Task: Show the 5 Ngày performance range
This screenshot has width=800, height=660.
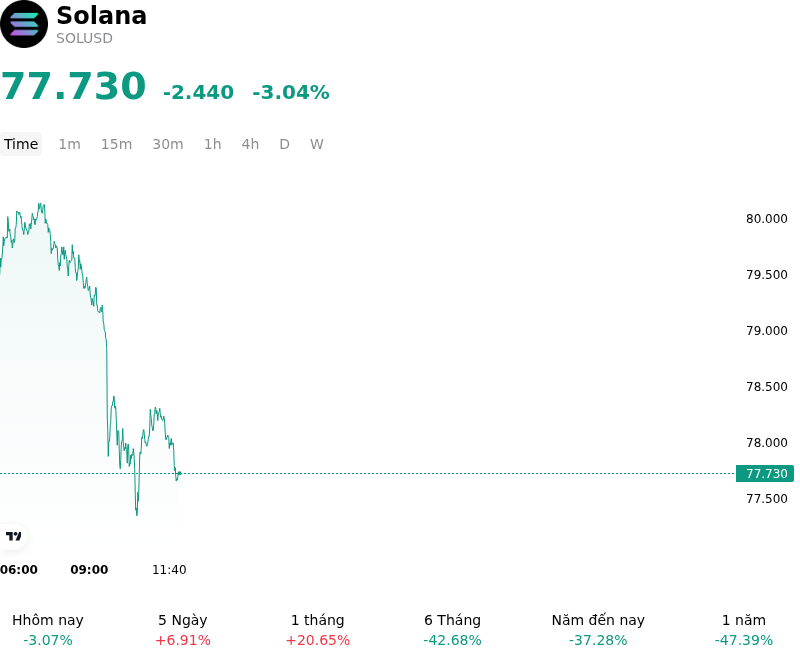Action: coord(183,630)
